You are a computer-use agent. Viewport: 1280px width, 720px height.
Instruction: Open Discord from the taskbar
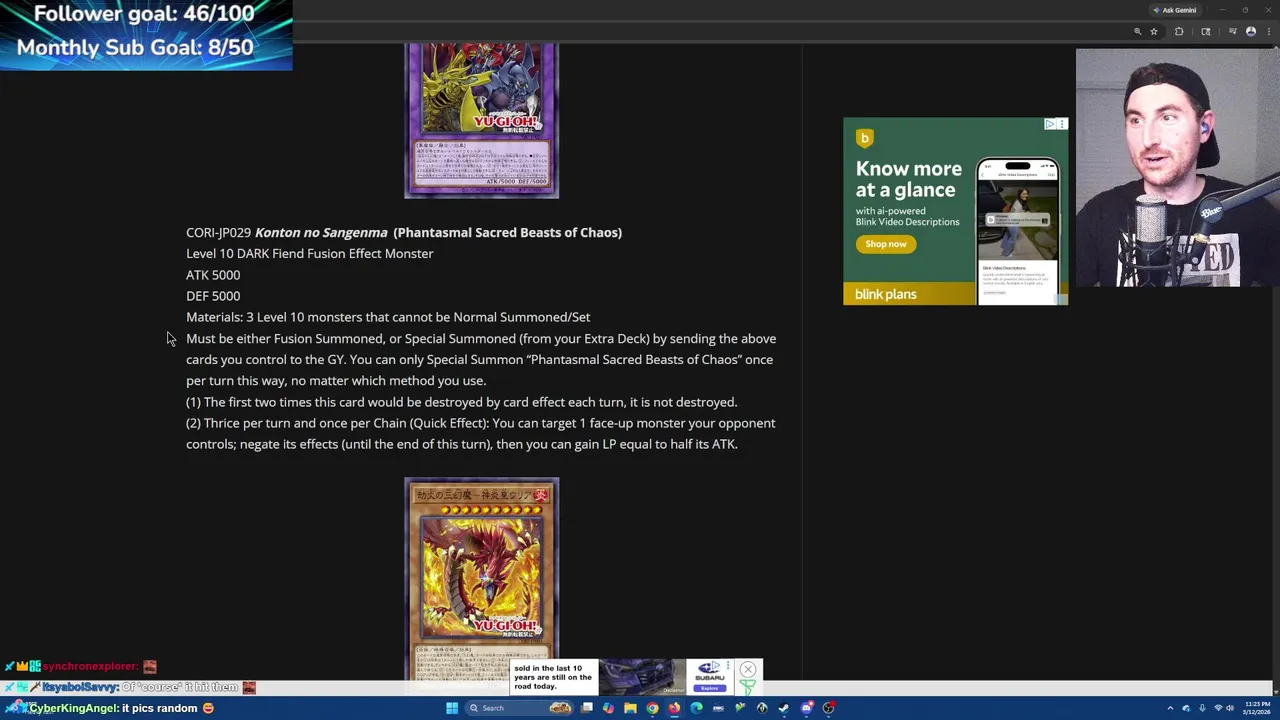[x=807, y=708]
